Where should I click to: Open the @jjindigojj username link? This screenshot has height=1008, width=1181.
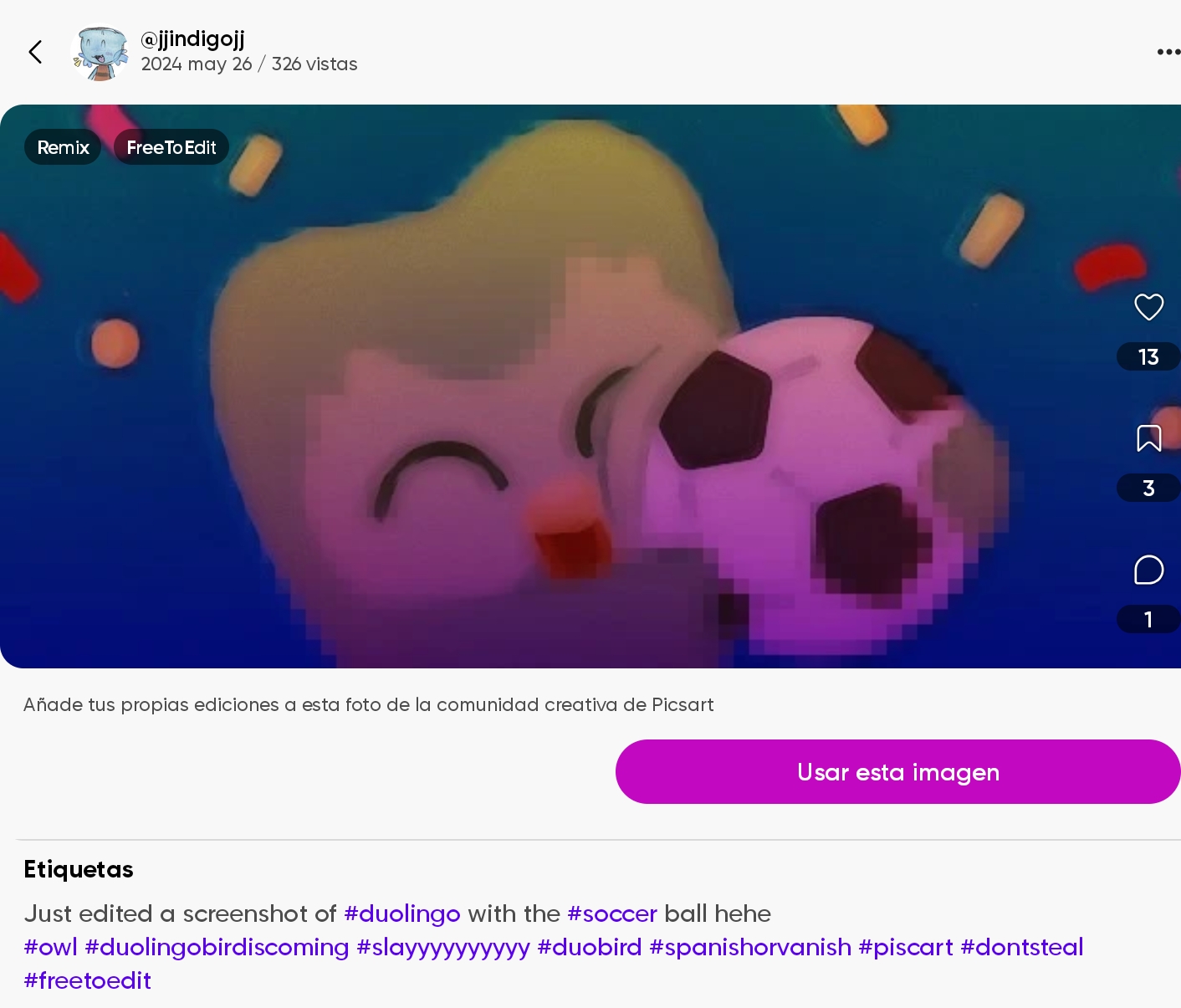click(x=192, y=39)
